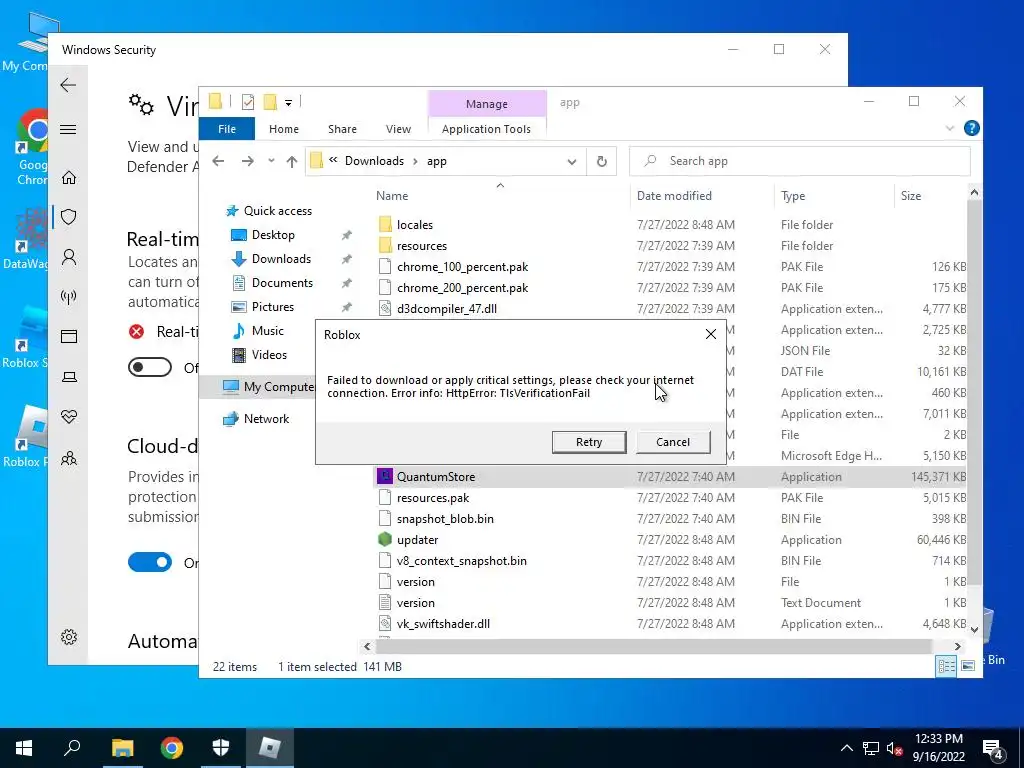Image resolution: width=1024 pixels, height=768 pixels.
Task: Select Videos in navigation pane
Action: [269, 355]
